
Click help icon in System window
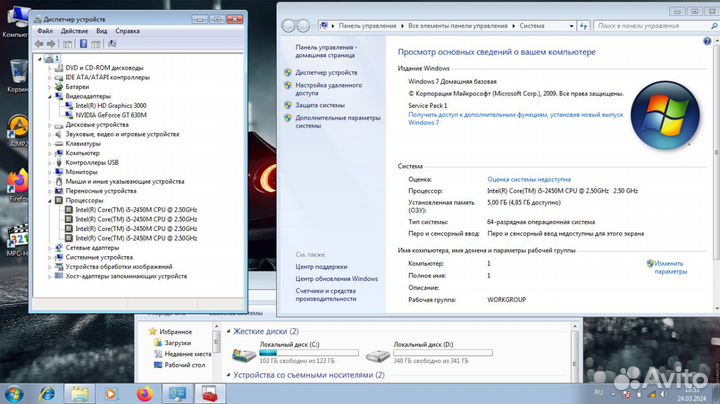[707, 41]
